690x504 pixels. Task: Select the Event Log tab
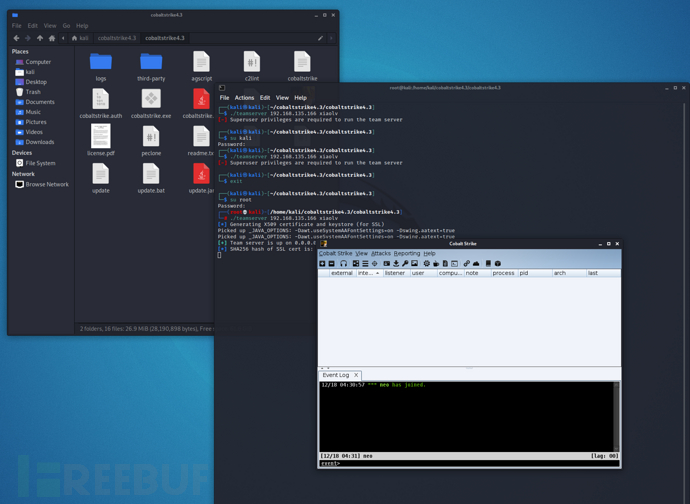click(336, 375)
